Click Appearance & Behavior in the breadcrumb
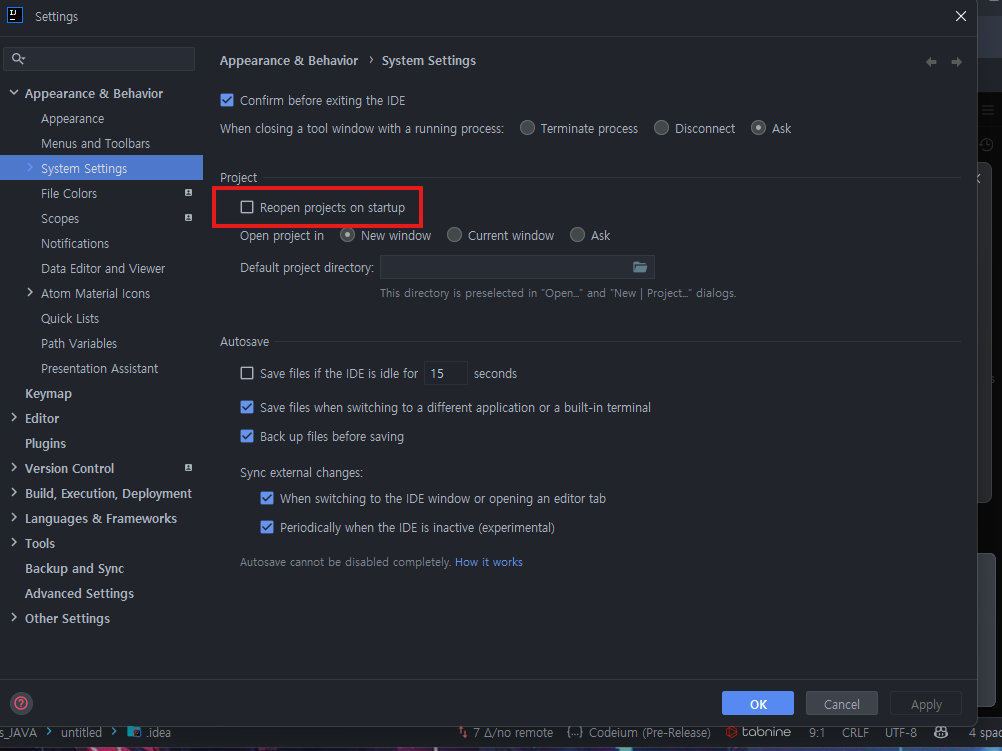Image resolution: width=1002 pixels, height=751 pixels. click(289, 61)
